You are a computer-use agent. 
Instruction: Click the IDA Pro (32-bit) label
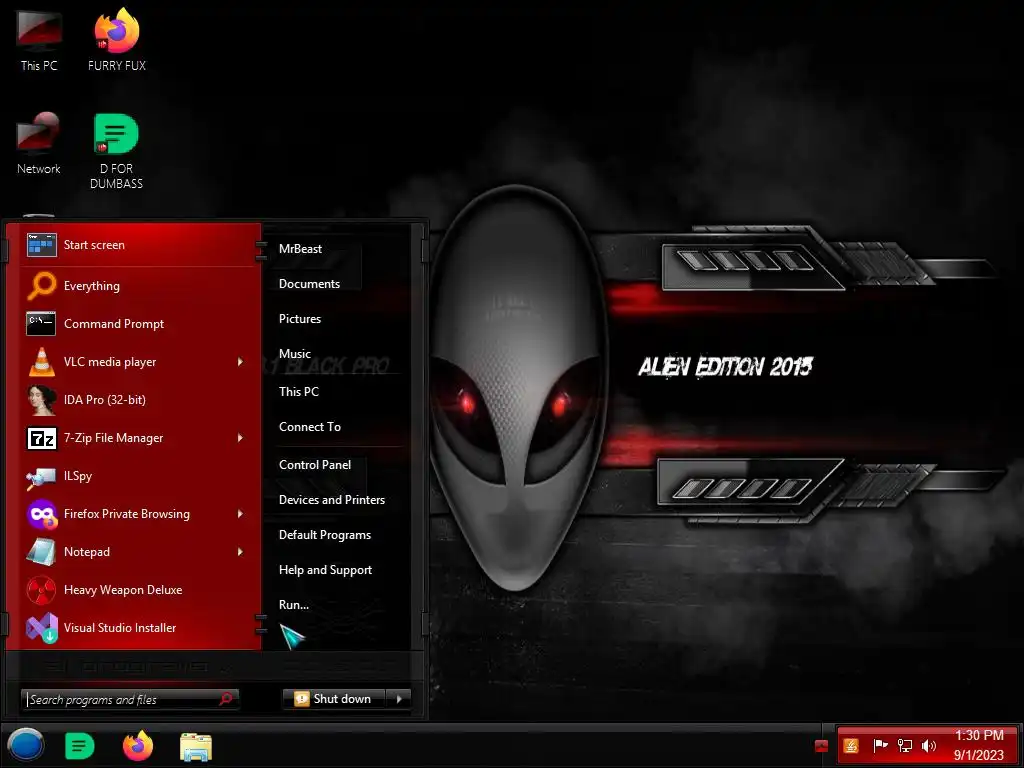pyautogui.click(x=104, y=400)
